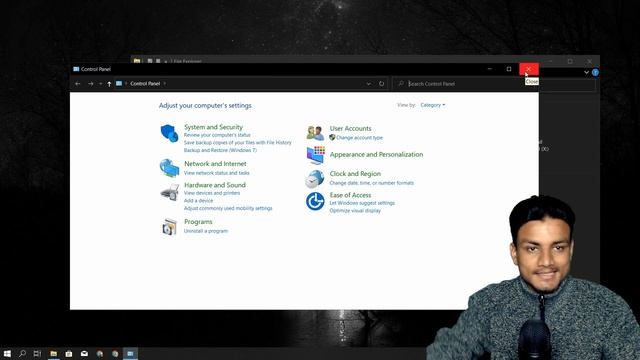Open the Ease of Access blue circle icon
The width and height of the screenshot is (640, 360).
[315, 201]
